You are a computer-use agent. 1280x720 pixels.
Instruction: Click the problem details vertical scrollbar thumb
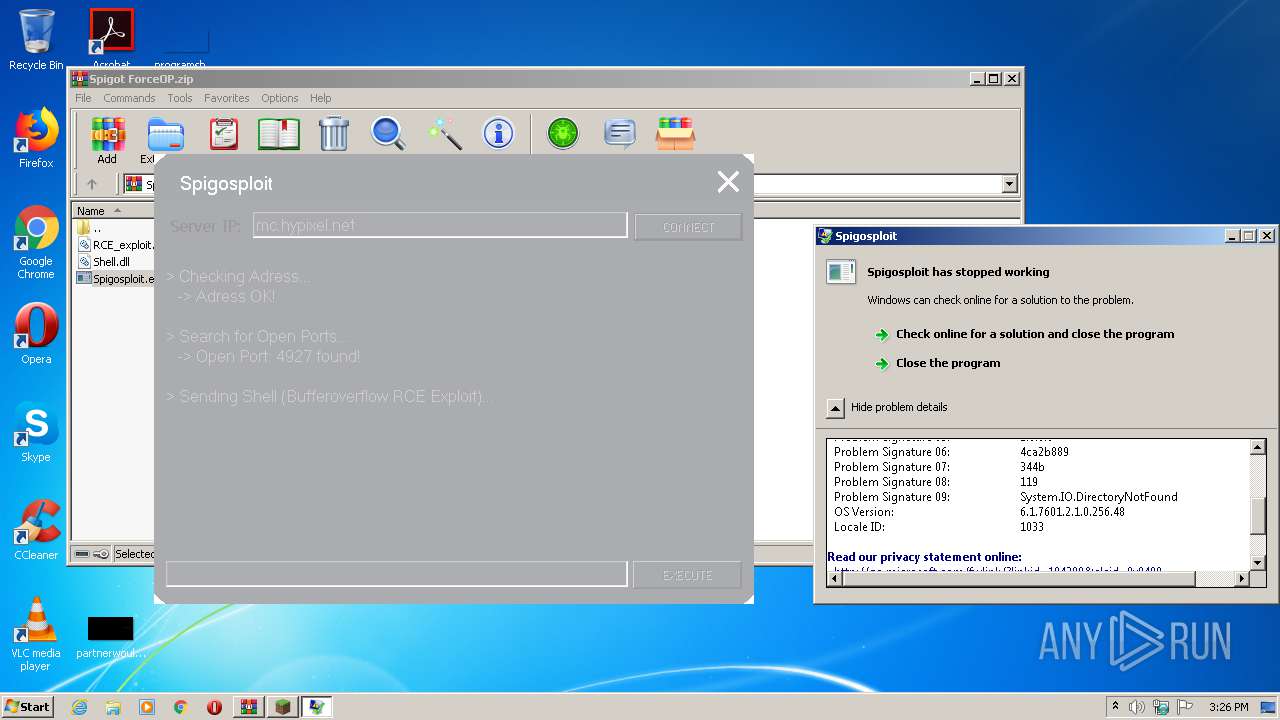(x=1259, y=516)
